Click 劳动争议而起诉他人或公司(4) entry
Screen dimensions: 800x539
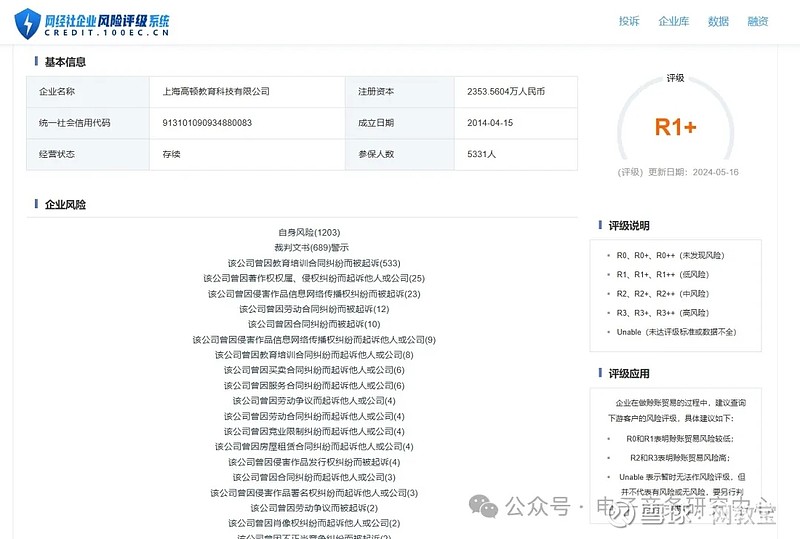click(314, 401)
